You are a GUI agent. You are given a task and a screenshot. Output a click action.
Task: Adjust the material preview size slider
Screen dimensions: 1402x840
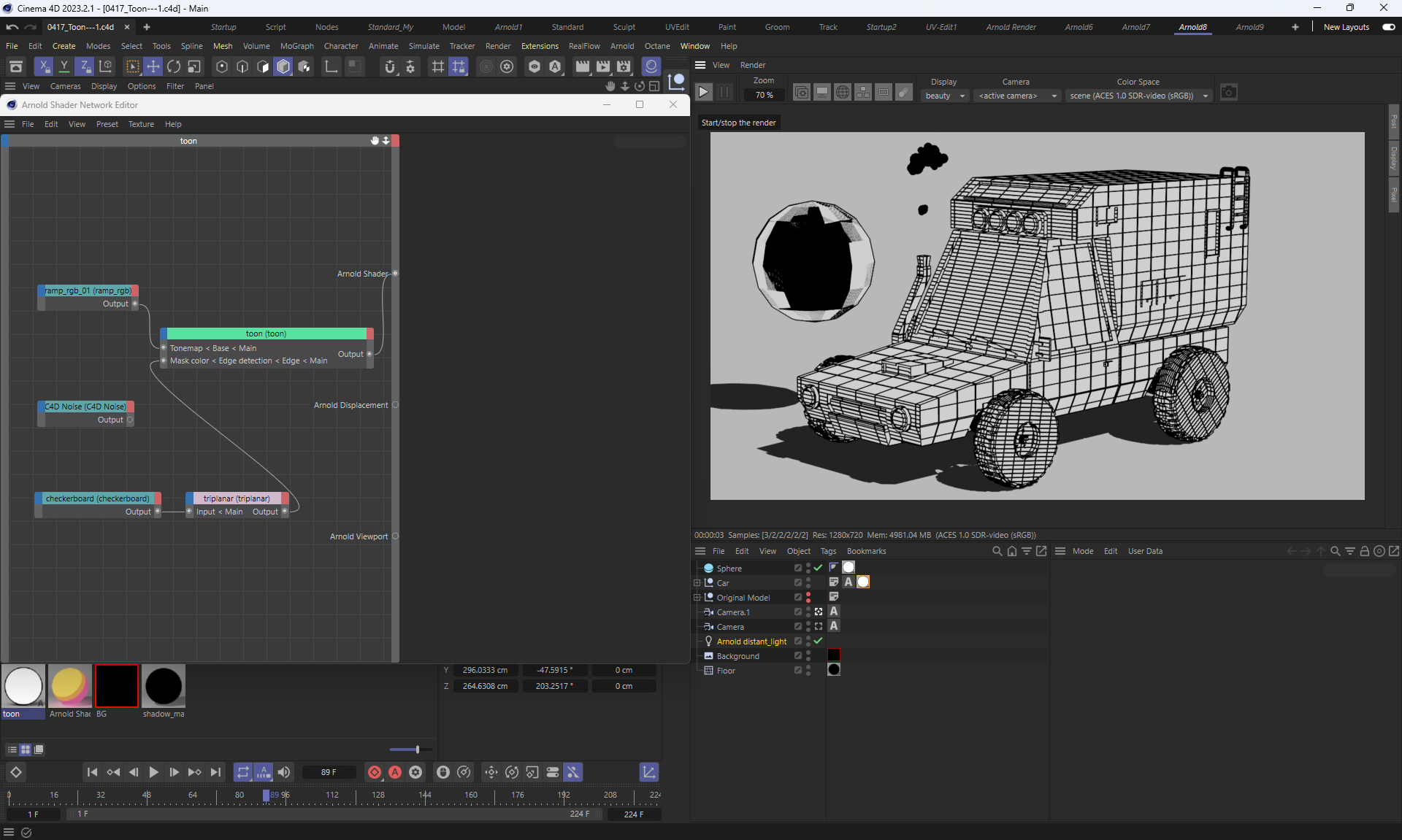(417, 750)
